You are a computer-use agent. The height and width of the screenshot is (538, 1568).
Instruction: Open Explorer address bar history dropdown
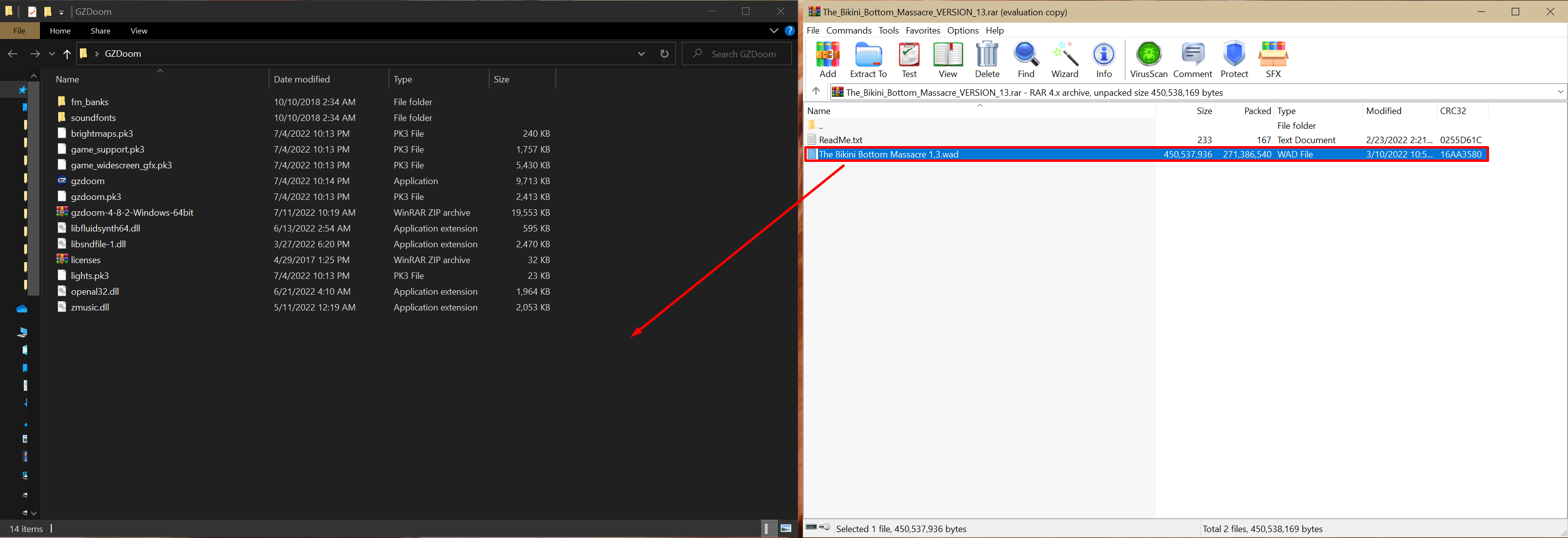pos(641,54)
